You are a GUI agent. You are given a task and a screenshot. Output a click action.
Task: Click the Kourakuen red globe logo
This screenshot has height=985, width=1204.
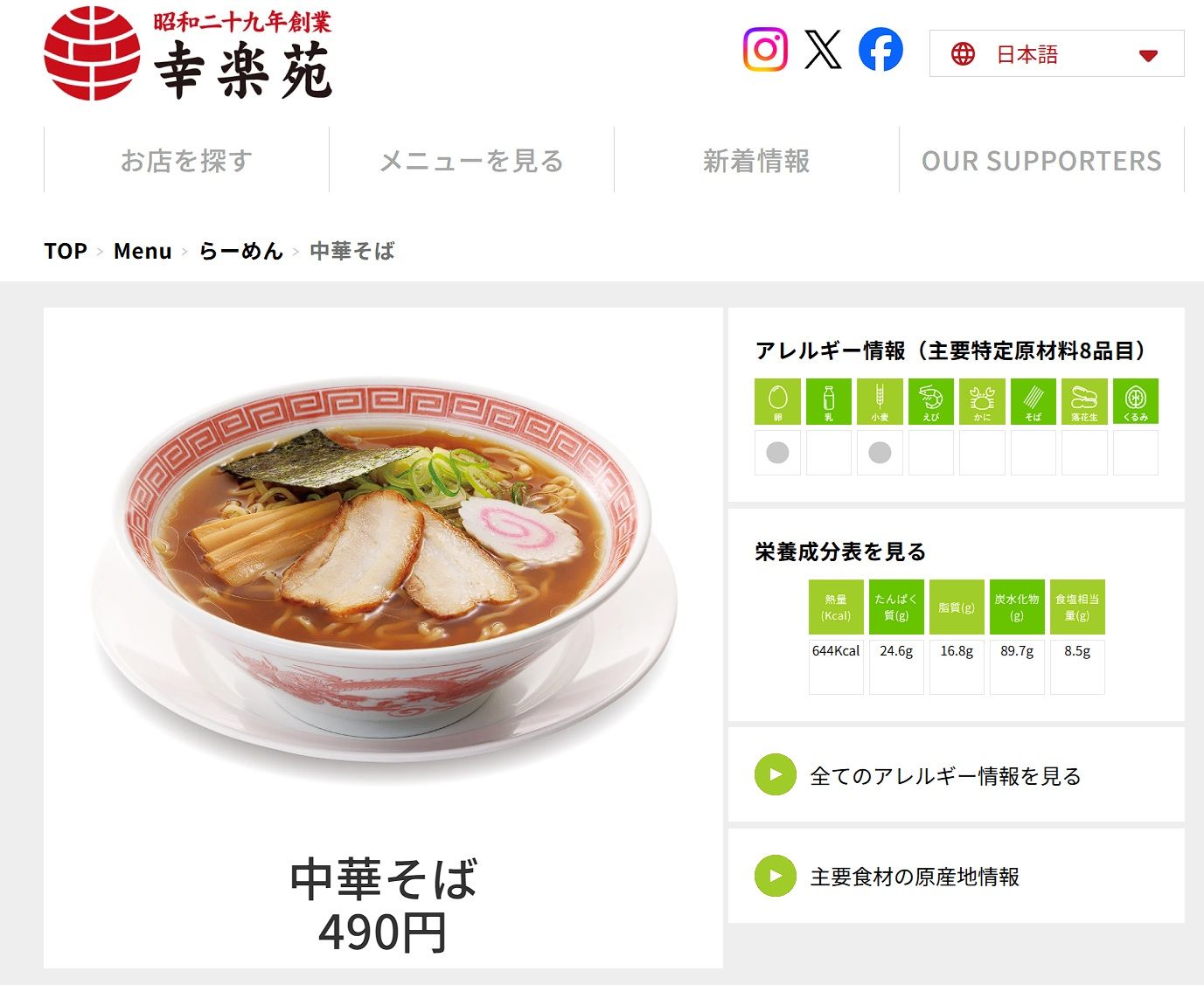click(92, 53)
